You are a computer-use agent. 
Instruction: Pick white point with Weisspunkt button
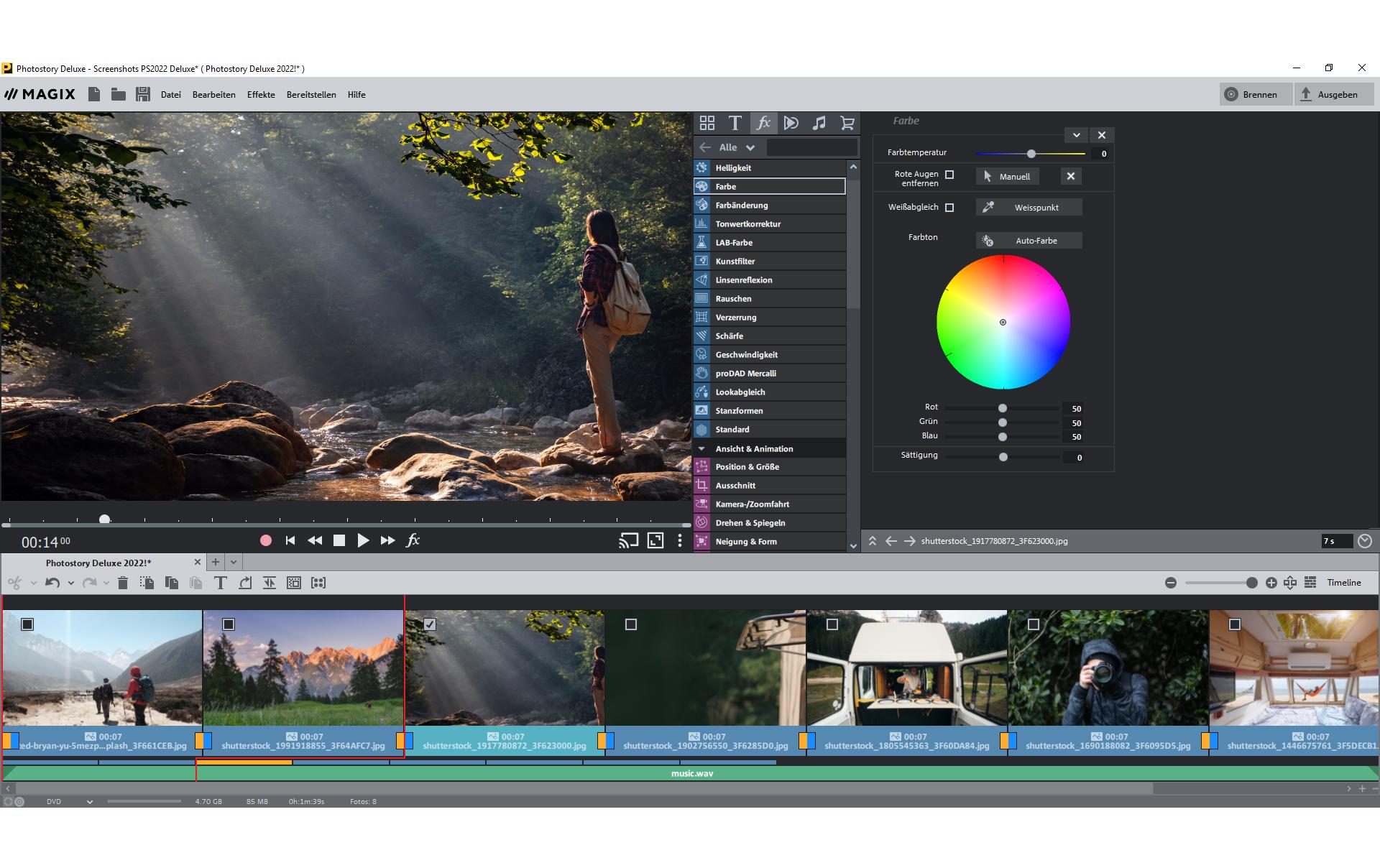point(1029,208)
